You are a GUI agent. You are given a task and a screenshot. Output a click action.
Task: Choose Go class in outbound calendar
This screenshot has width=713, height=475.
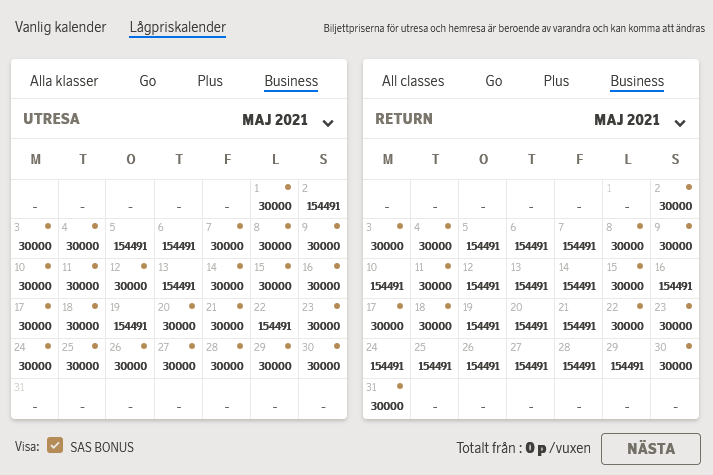pyautogui.click(x=147, y=81)
